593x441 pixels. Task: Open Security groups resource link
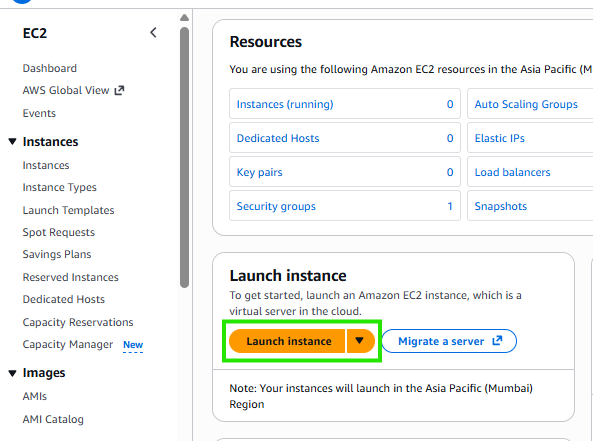276,207
